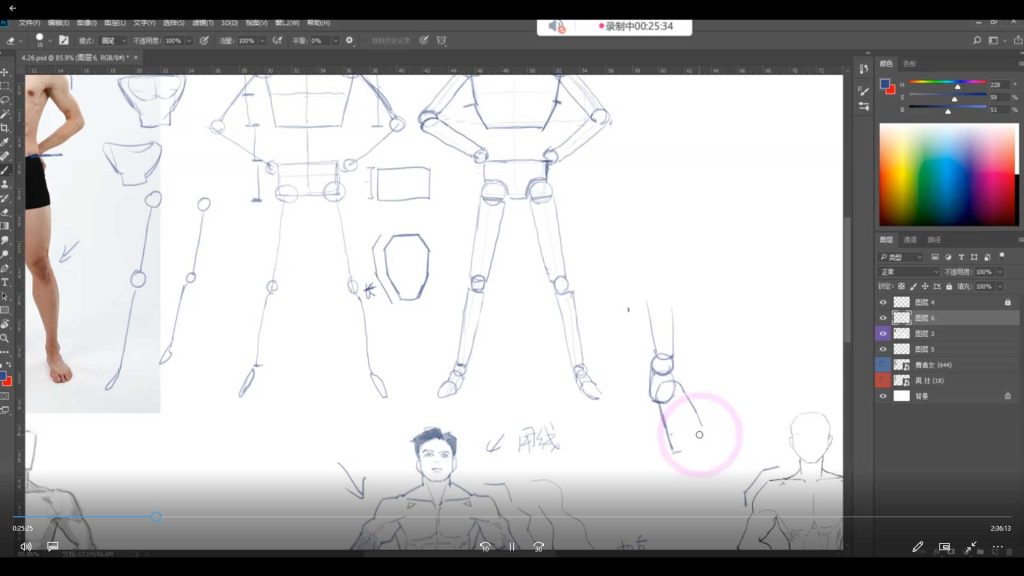Open smoothing options gear
This screenshot has height=576, width=1024.
(x=349, y=40)
